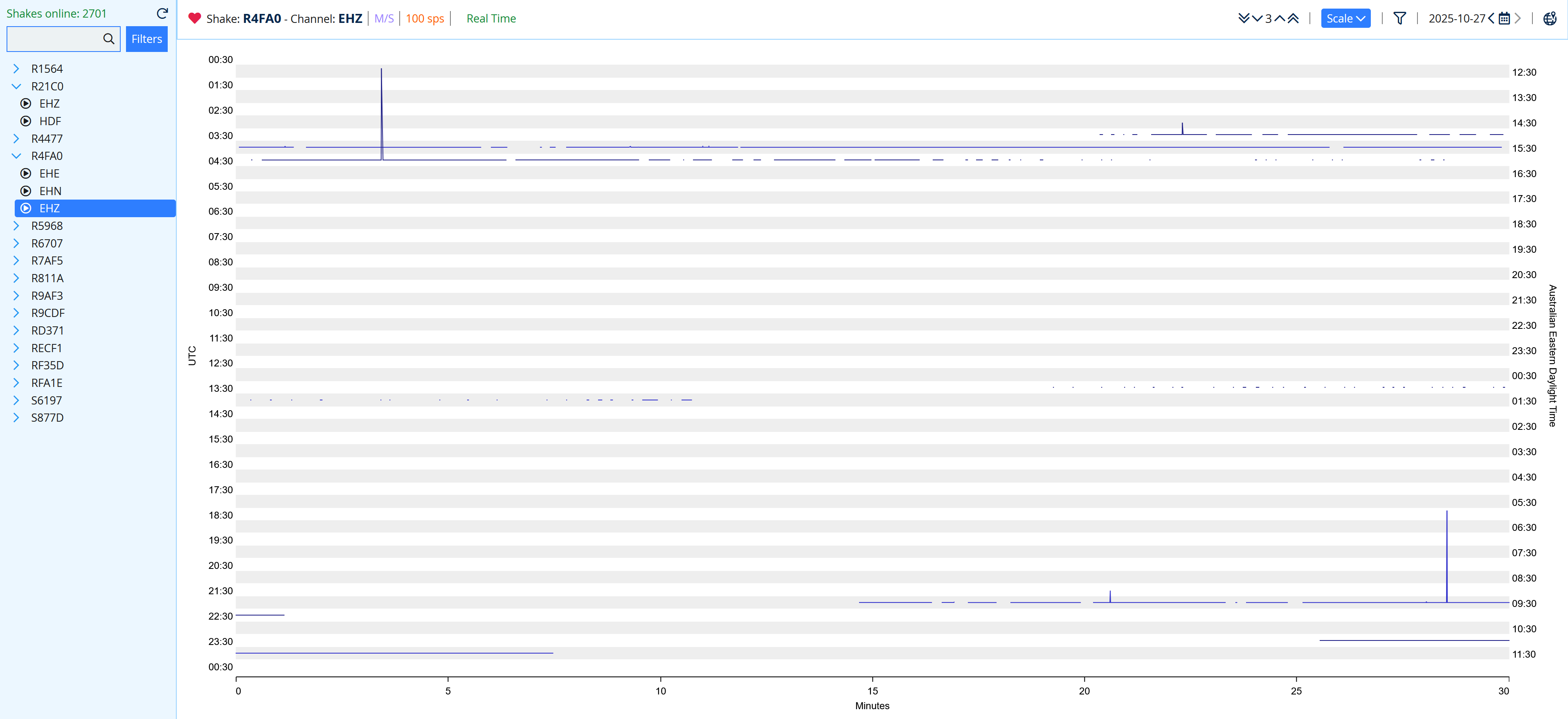The height and width of the screenshot is (719, 1568).
Task: Collapse the R21C0 station node
Action: 16,86
